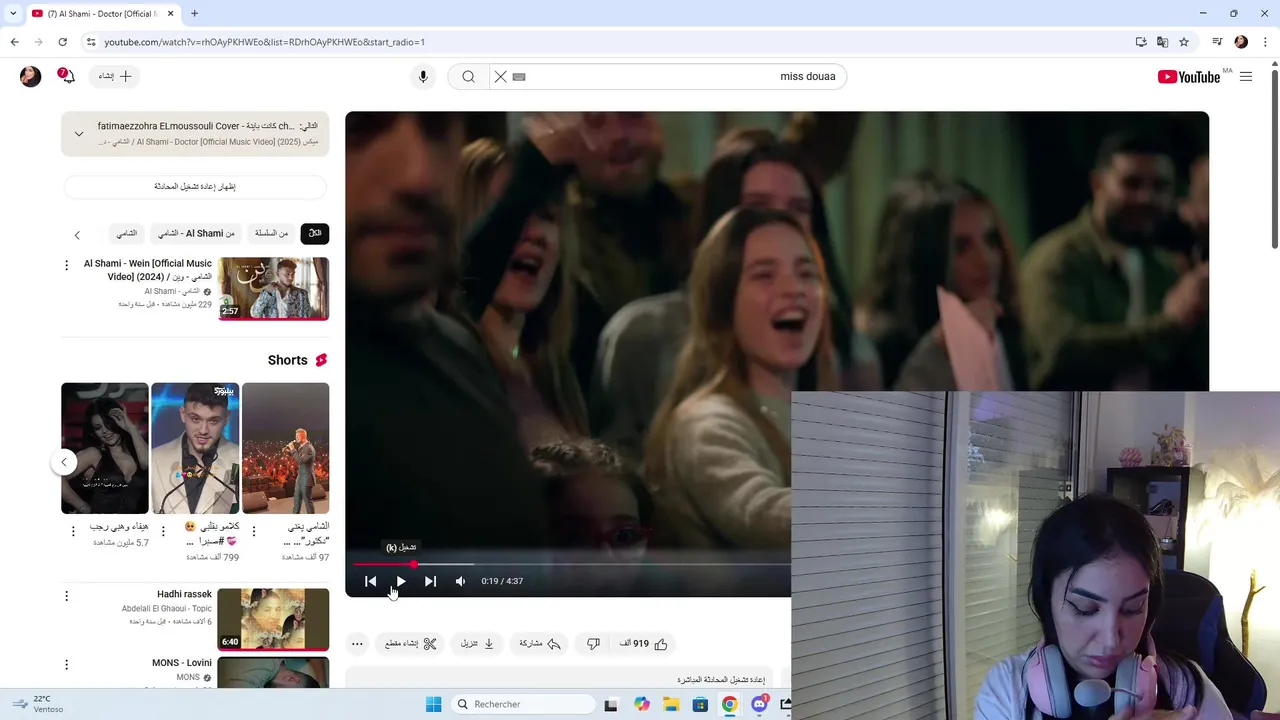Open on-screen keyboard icon in search box
Viewport: 1280px width, 720px height.
[x=519, y=76]
